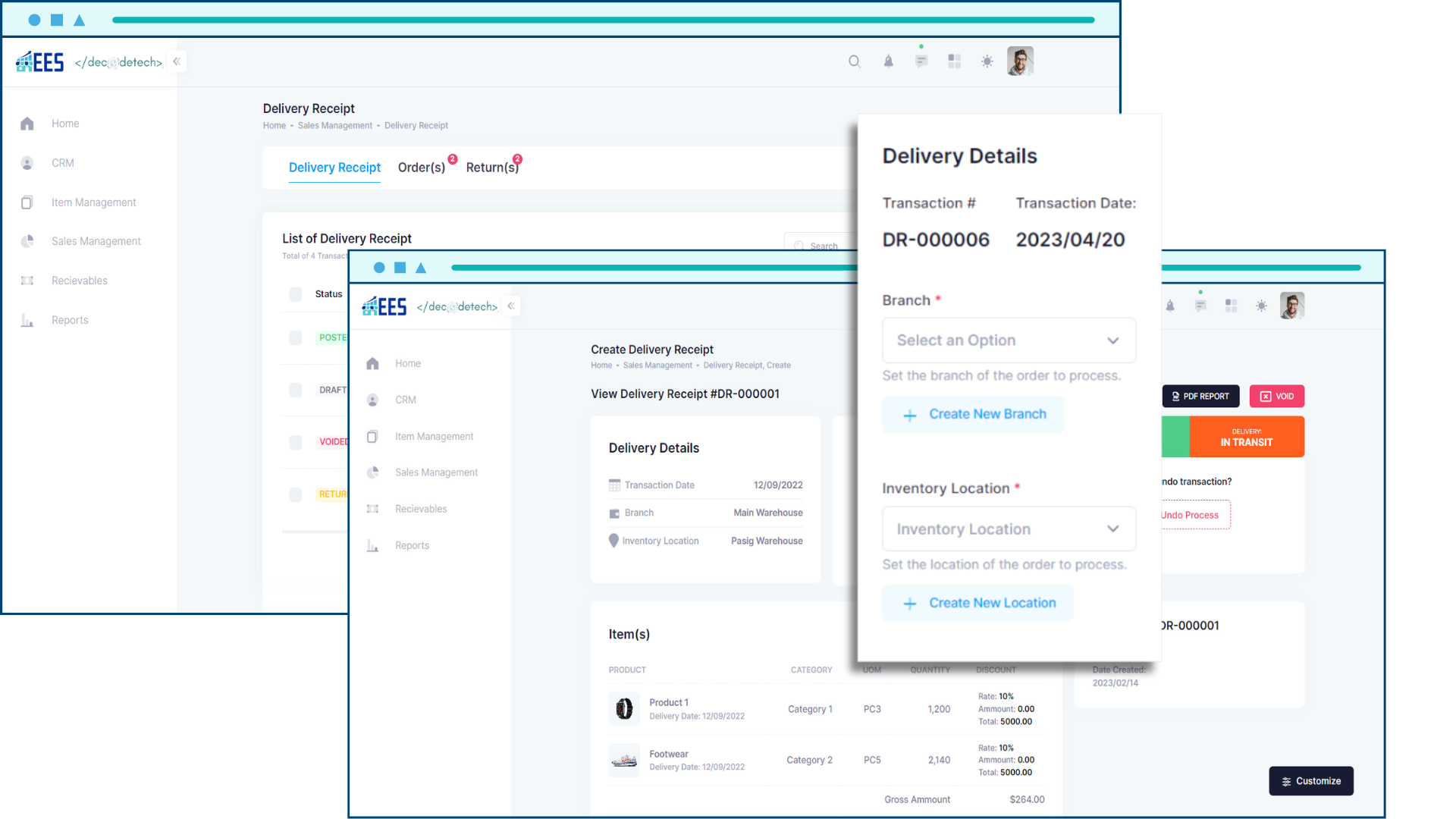Select Home in the sidebar

tap(65, 123)
